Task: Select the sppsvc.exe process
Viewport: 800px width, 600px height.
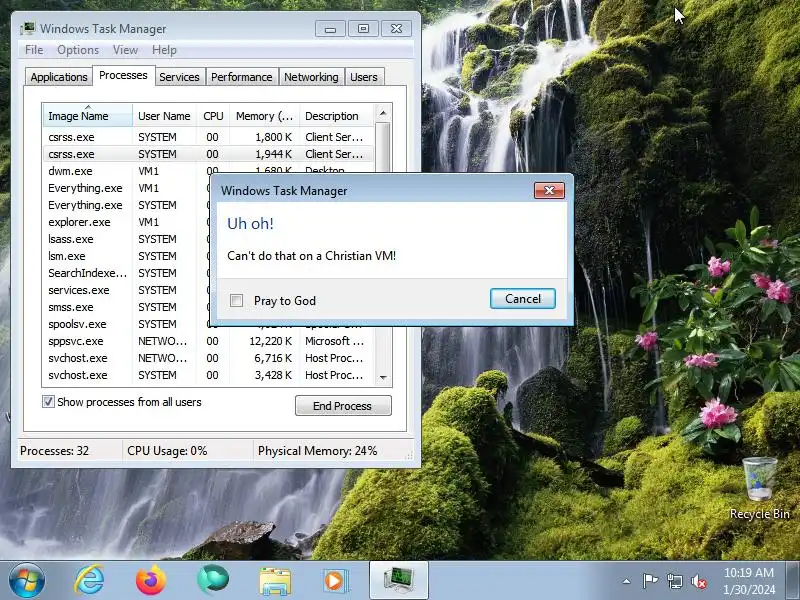Action: (208, 341)
